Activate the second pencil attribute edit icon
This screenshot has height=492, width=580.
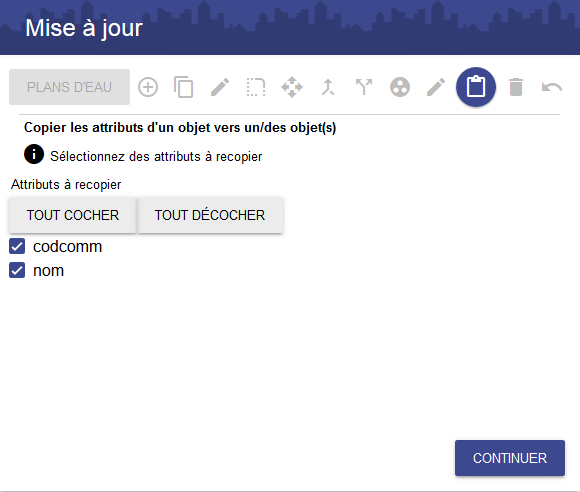click(436, 87)
